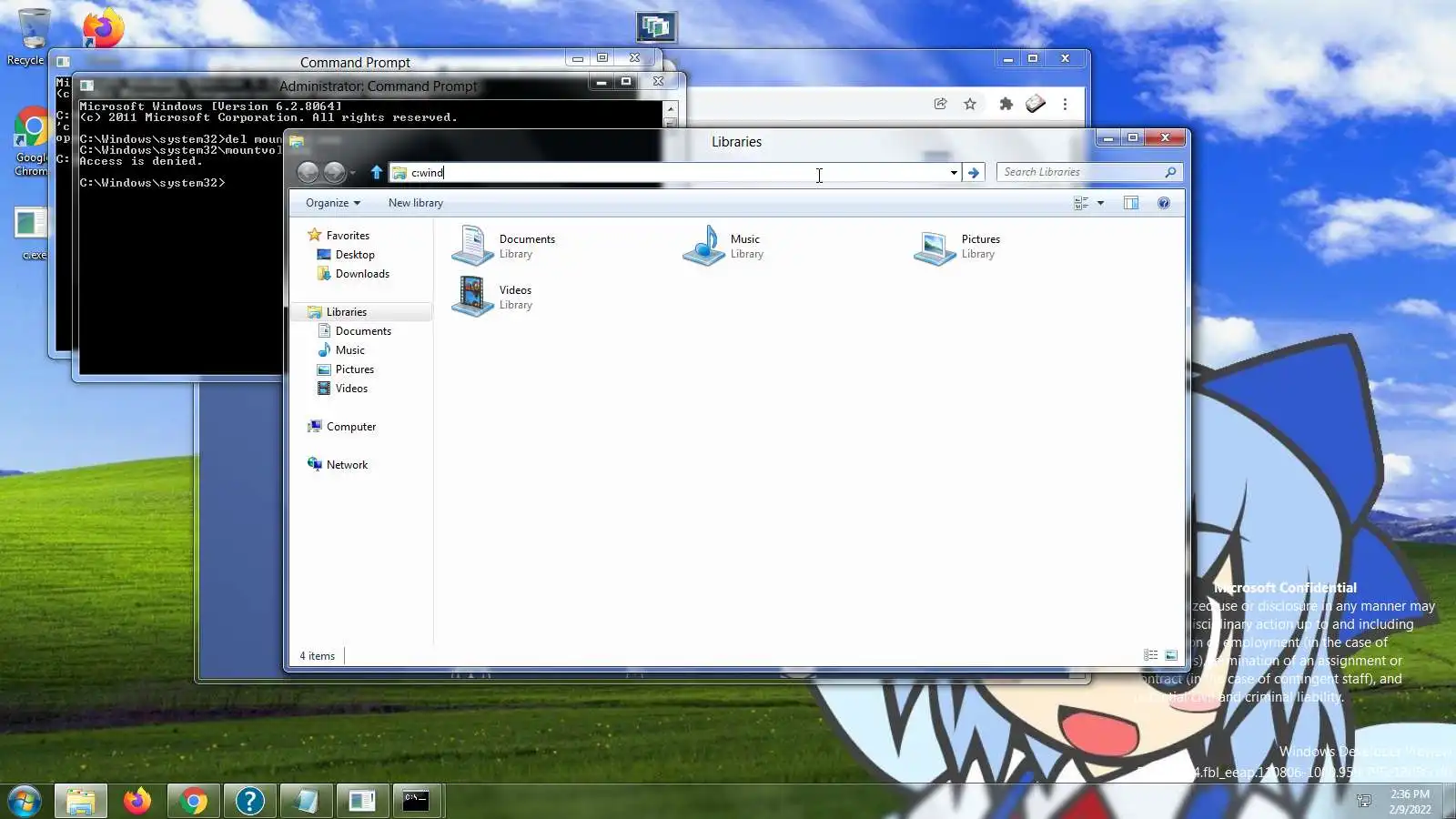This screenshot has height=819, width=1456.
Task: Select the Firefox desktop shortcut
Action: [x=103, y=27]
